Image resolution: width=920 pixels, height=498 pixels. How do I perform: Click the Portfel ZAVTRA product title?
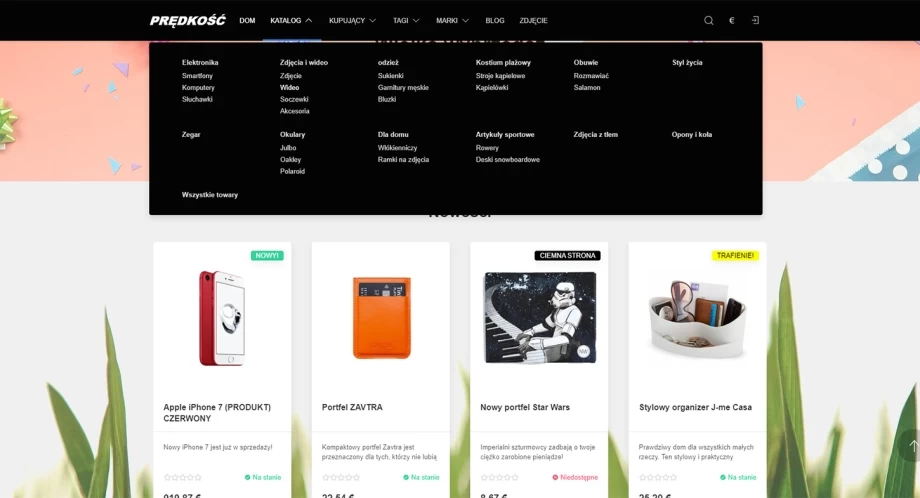click(x=352, y=407)
